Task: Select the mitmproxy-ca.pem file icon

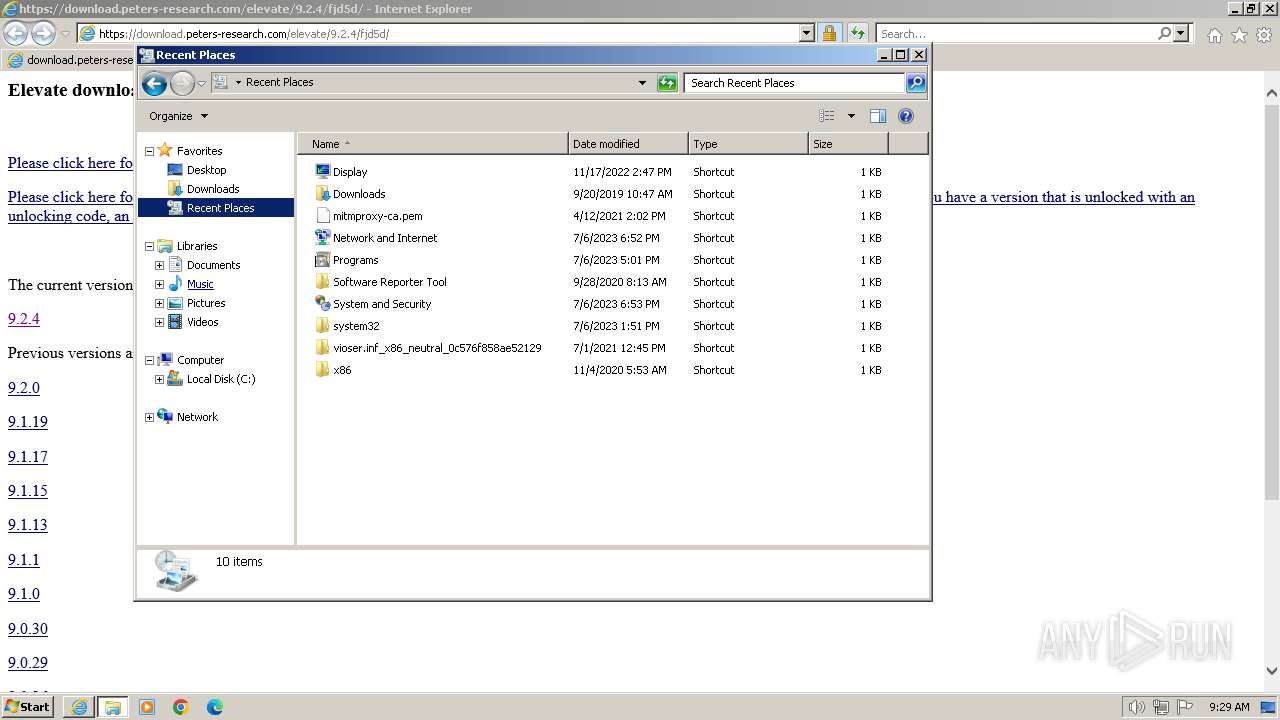Action: (322, 216)
